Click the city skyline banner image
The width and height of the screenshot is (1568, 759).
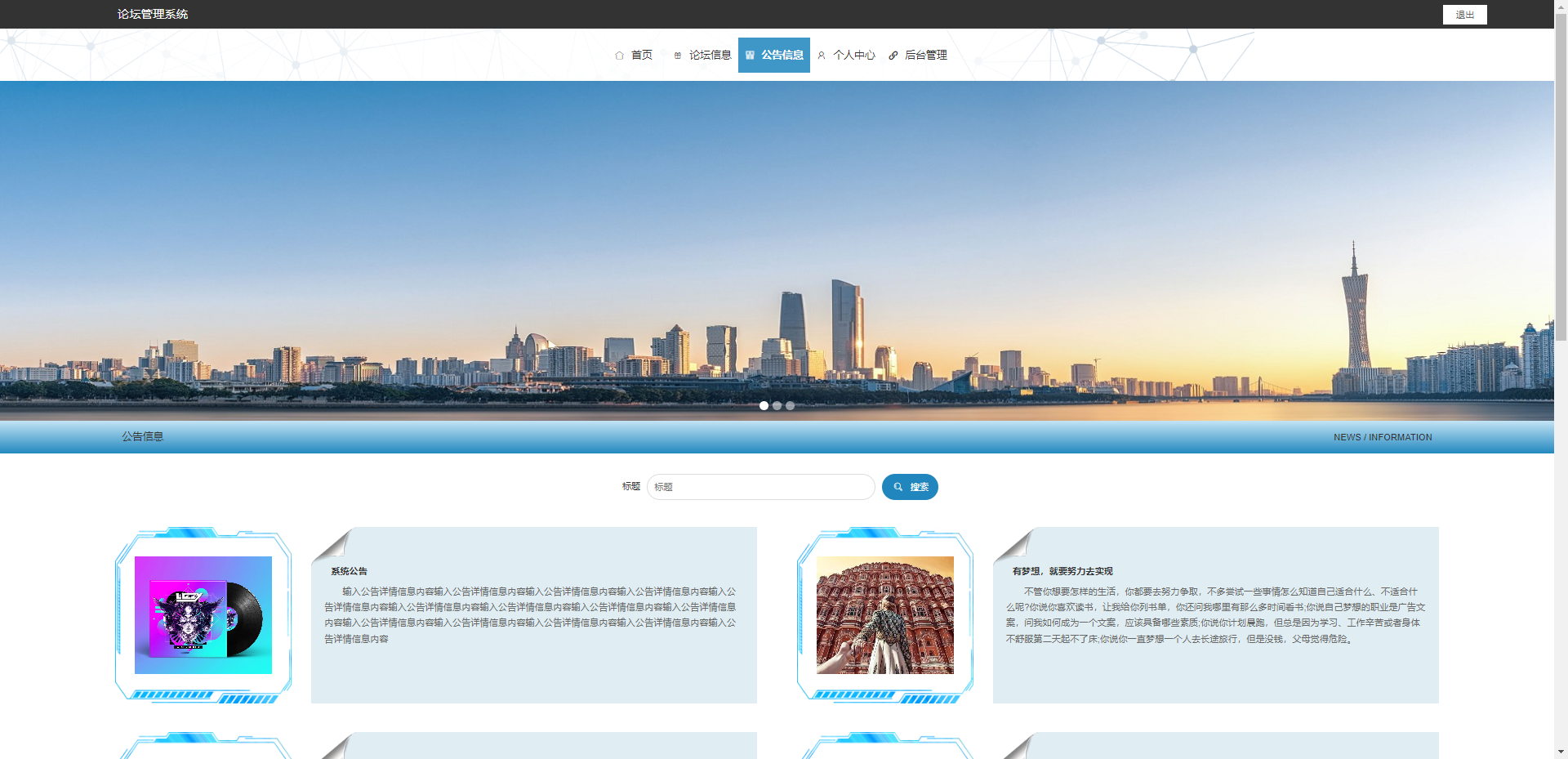777,251
